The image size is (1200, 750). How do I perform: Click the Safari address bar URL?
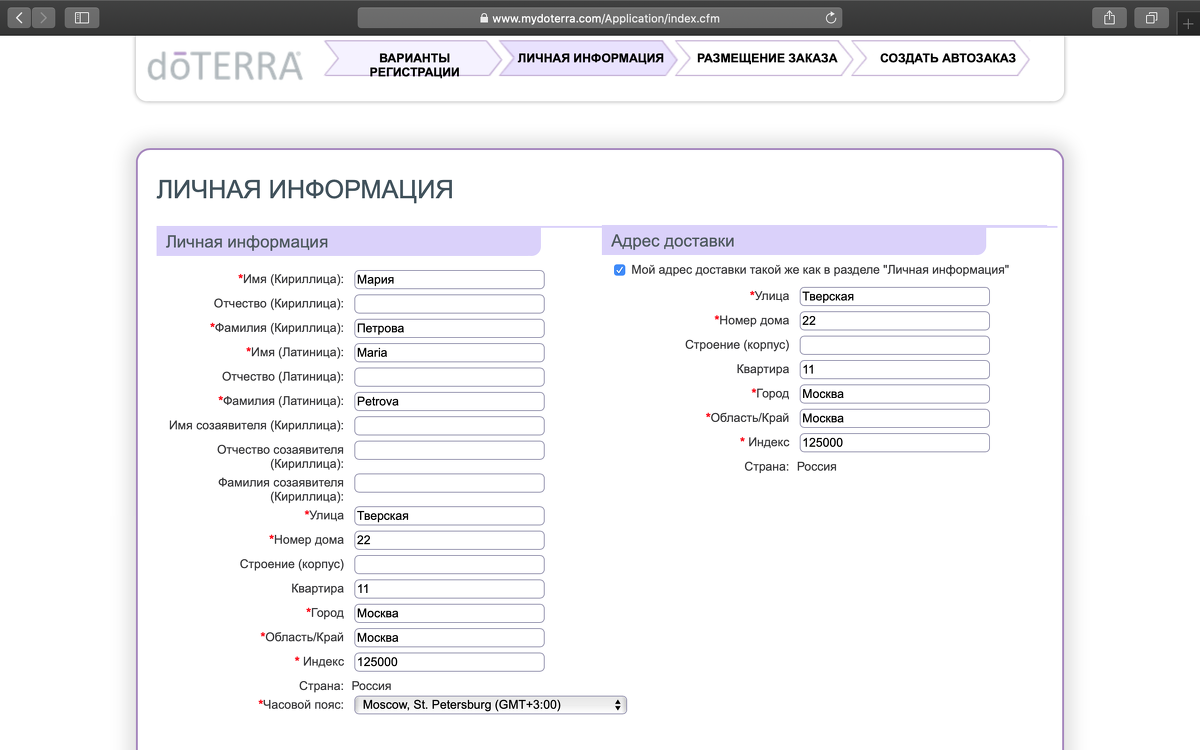(x=606, y=18)
